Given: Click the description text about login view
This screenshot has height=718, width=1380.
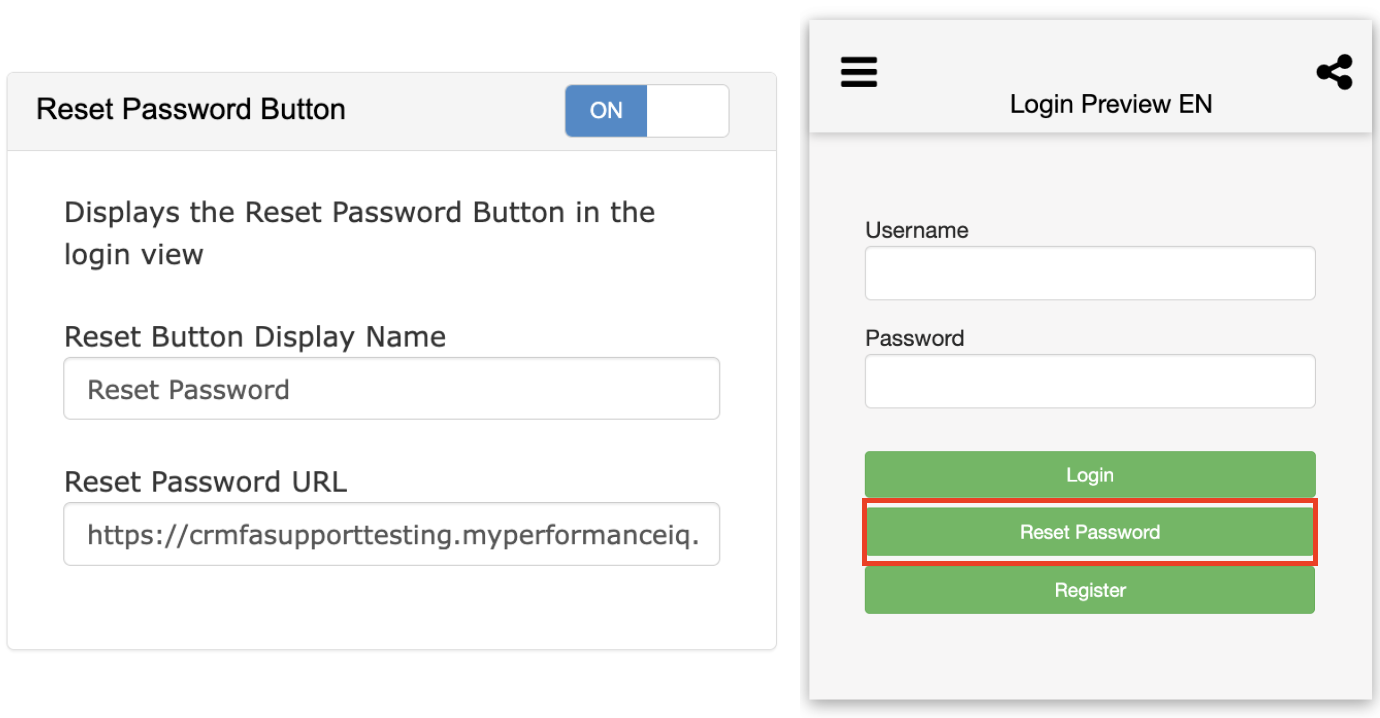Looking at the screenshot, I should (359, 233).
